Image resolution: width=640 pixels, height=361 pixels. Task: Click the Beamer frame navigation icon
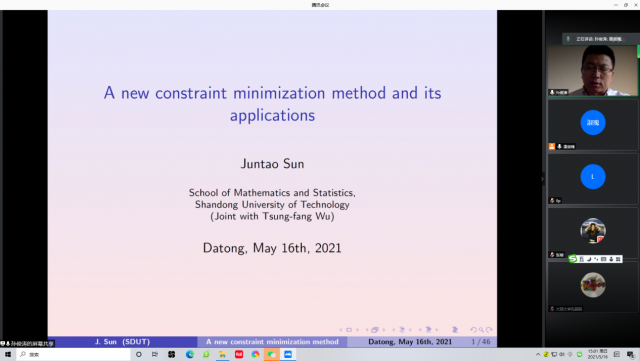coord(374,330)
